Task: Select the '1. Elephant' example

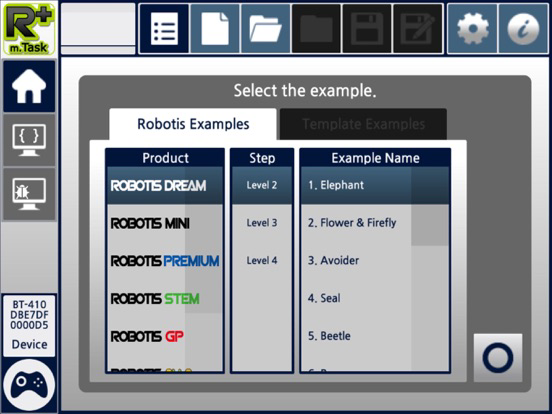Action: 375,185
